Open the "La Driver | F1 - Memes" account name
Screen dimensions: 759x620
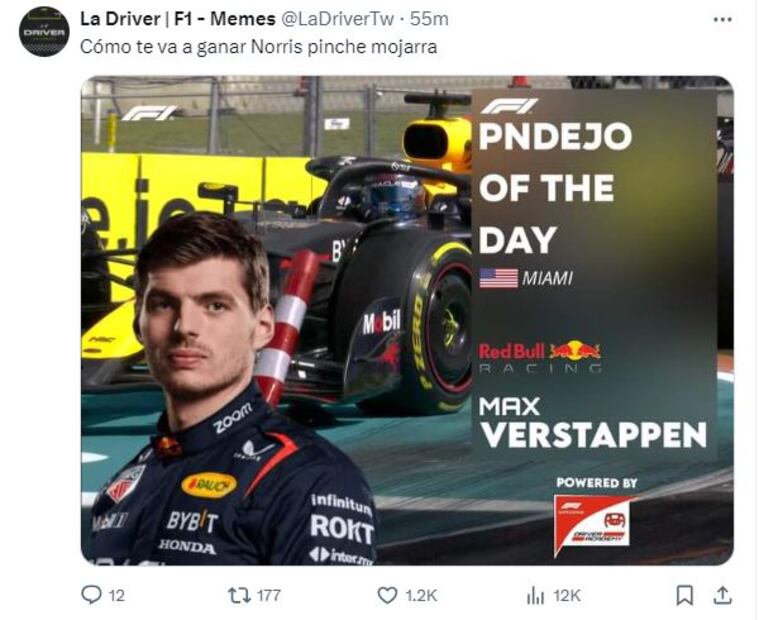pos(165,20)
